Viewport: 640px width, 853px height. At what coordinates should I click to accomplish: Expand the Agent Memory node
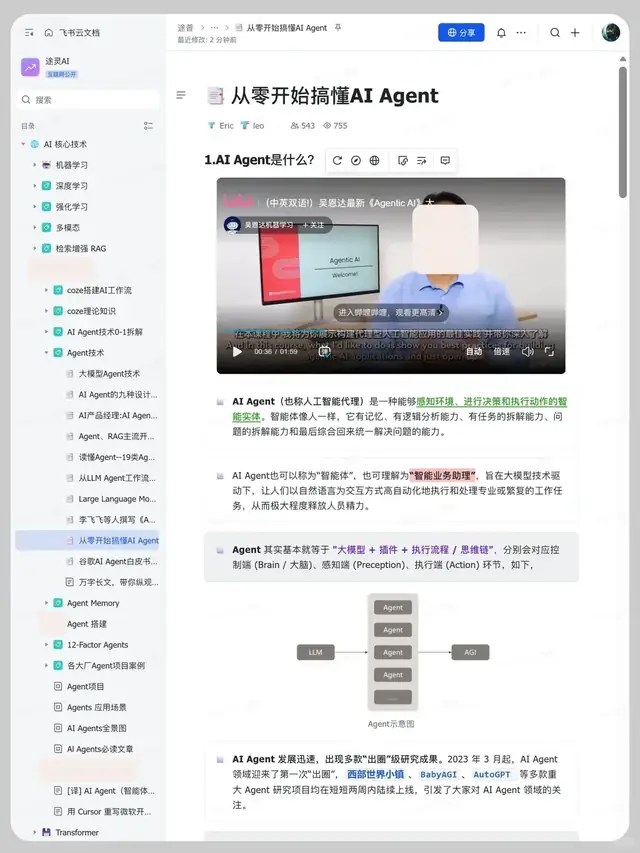[46, 603]
